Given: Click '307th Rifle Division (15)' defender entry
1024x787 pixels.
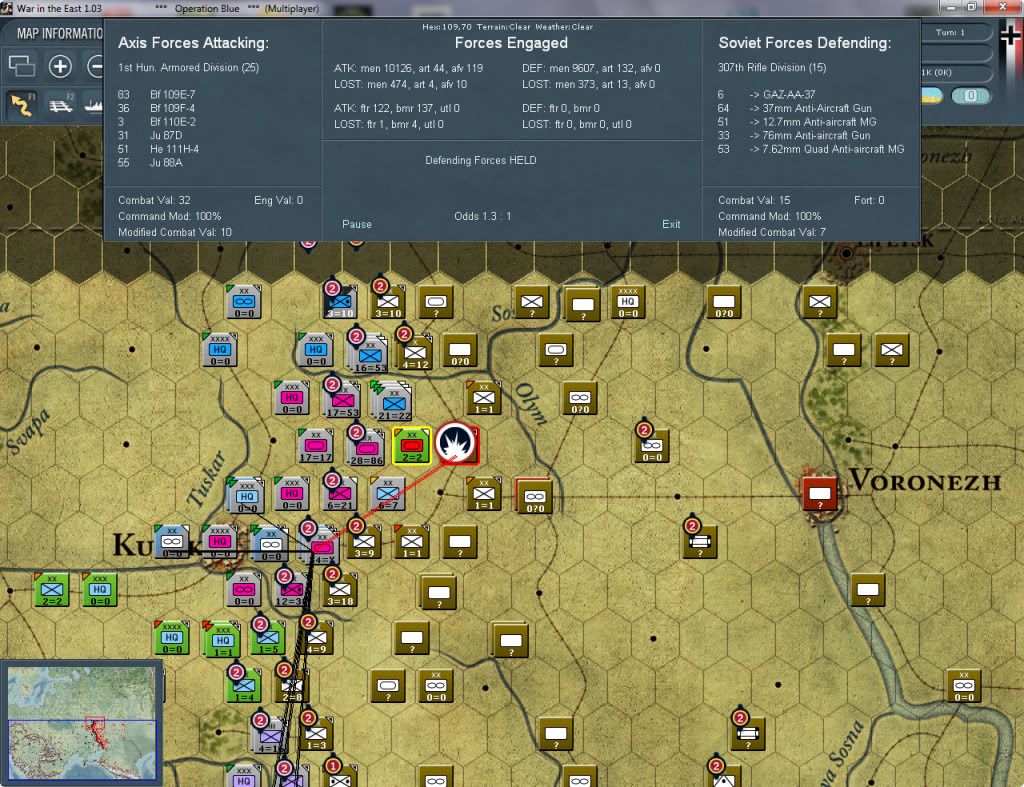Looking at the screenshot, I should (771, 67).
